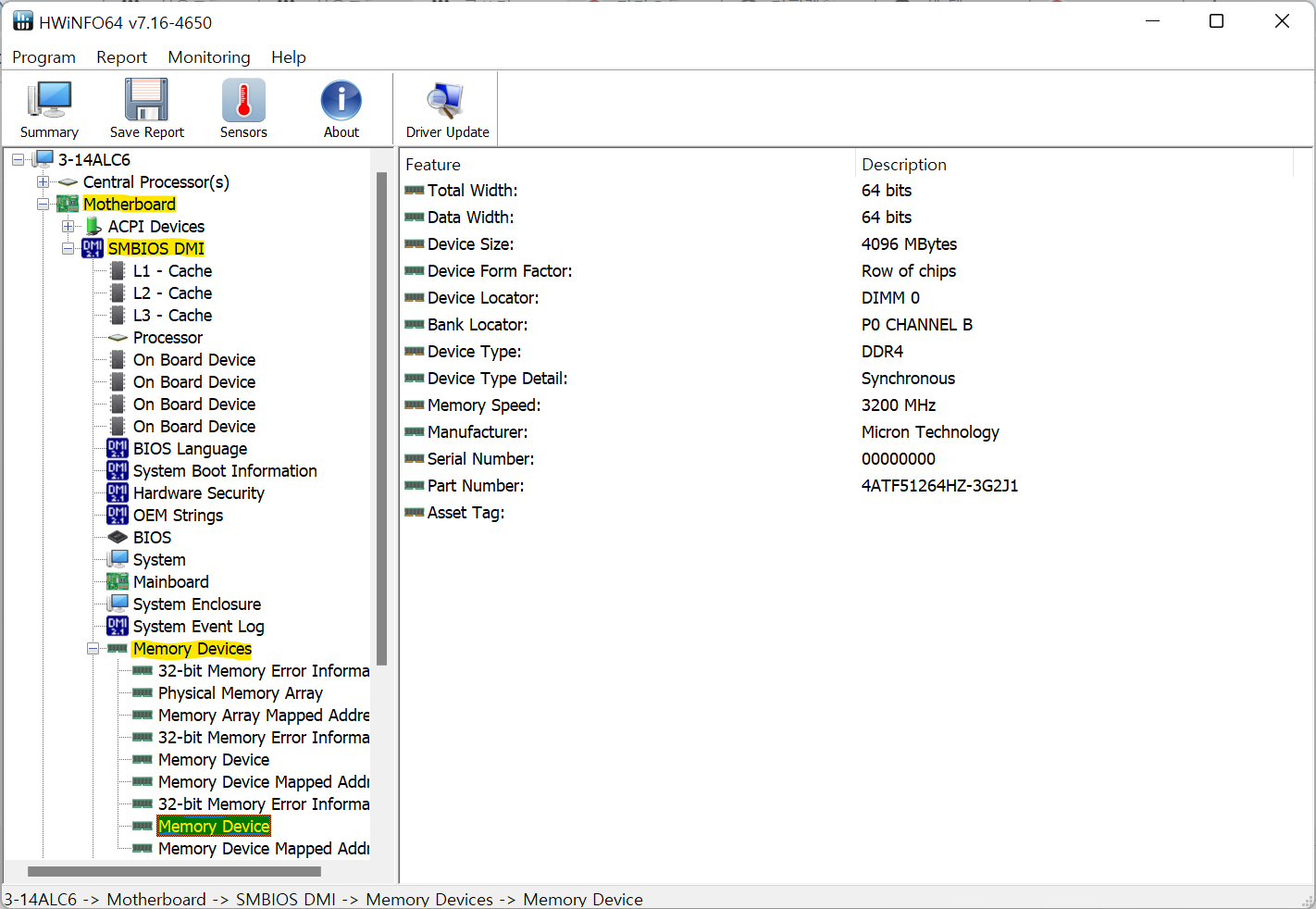The image size is (1316, 909).
Task: Click the Data Width row
Action: 847,217
